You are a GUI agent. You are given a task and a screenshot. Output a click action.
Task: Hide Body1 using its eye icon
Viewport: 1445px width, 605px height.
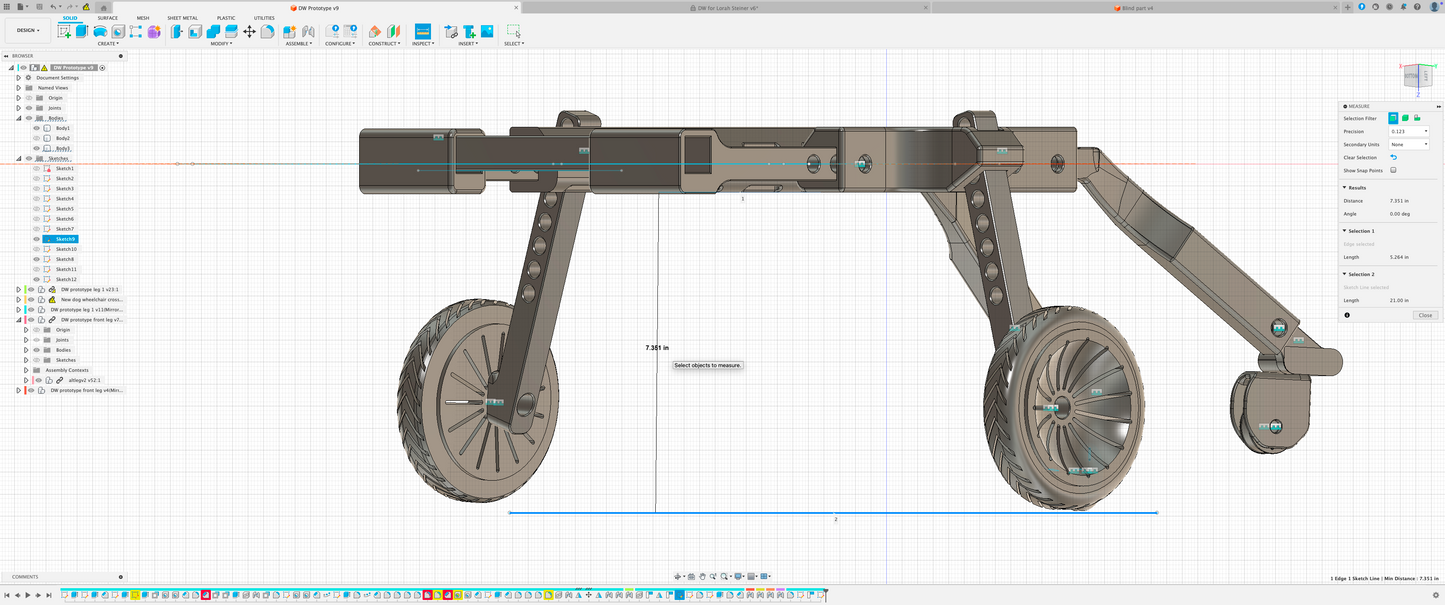pos(37,128)
